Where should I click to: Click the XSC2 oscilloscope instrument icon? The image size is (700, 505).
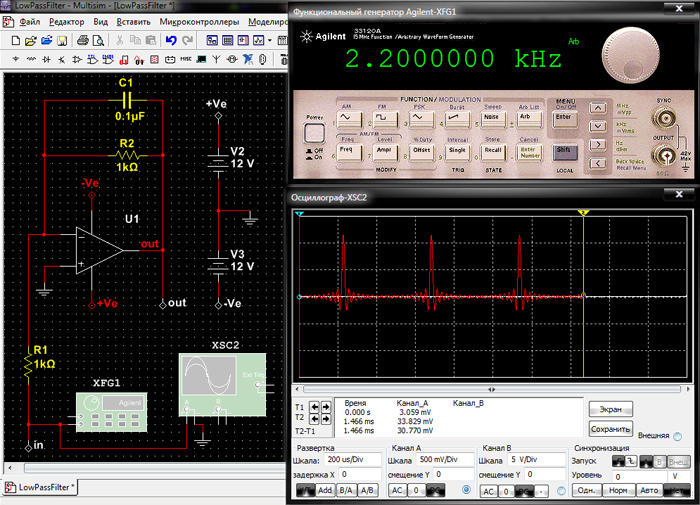[x=222, y=384]
